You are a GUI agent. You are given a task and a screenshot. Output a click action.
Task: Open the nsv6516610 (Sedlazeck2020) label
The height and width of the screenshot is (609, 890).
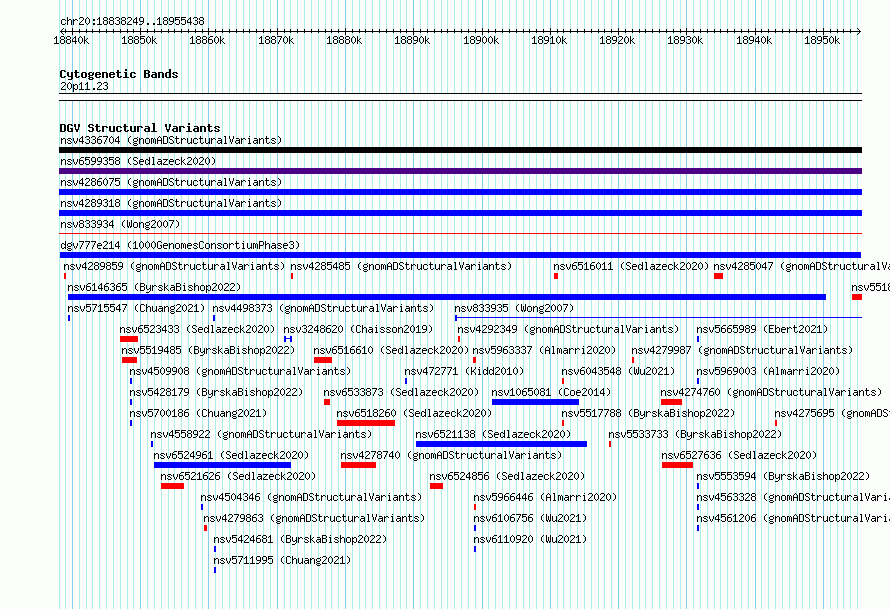391,350
